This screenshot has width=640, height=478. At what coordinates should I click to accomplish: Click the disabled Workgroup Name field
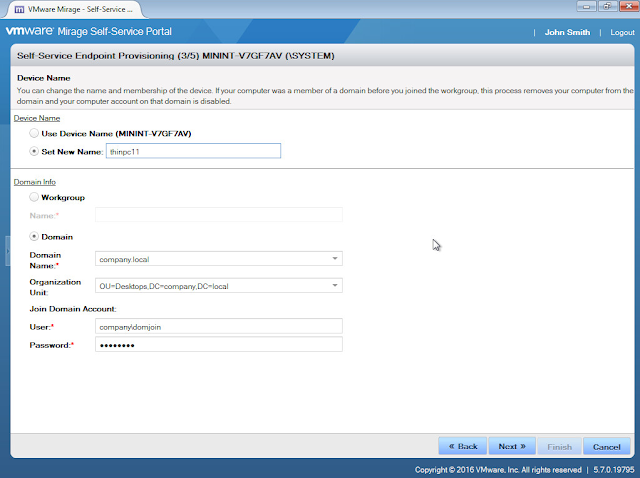218,215
